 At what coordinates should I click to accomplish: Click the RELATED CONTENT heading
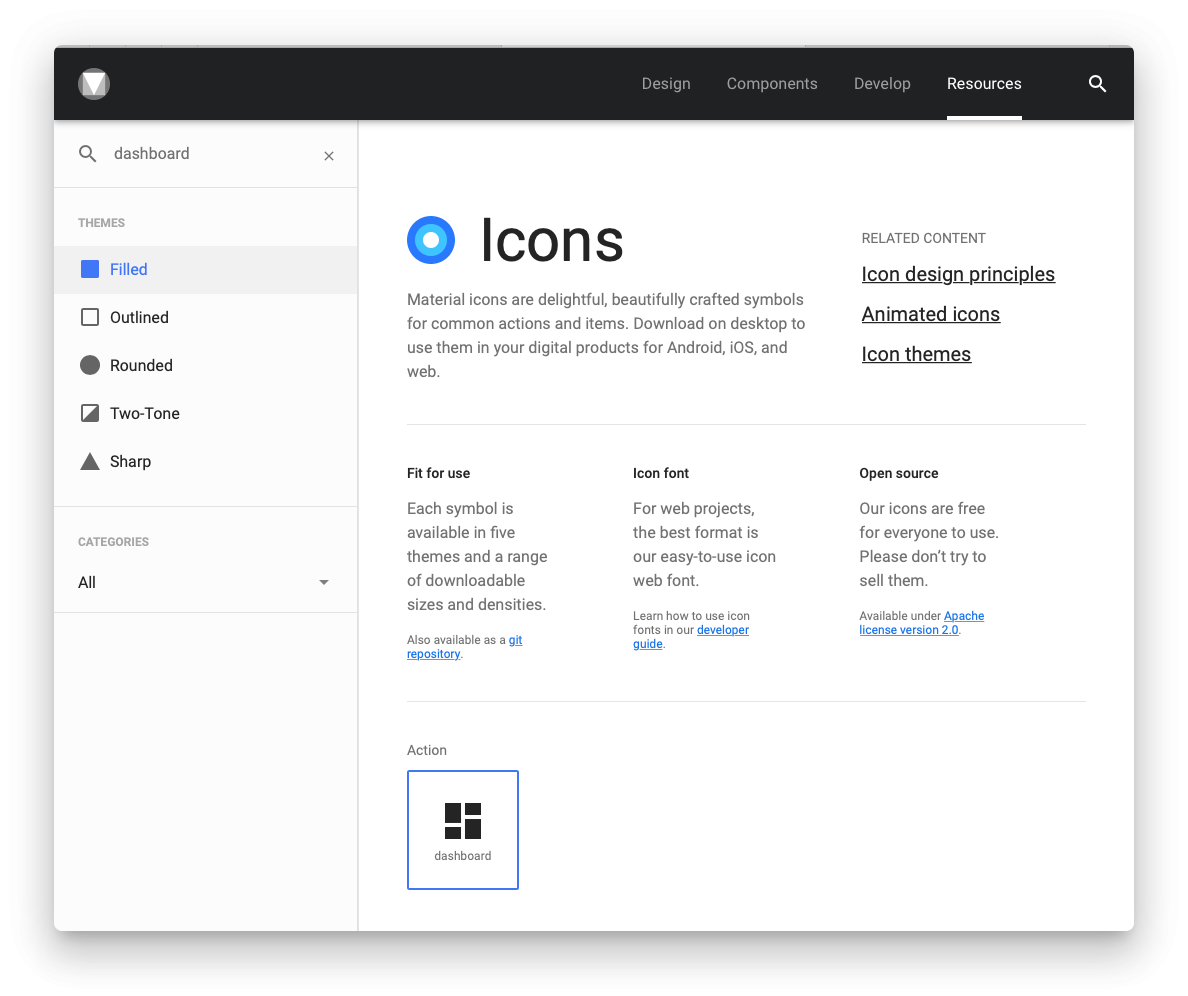coord(924,238)
